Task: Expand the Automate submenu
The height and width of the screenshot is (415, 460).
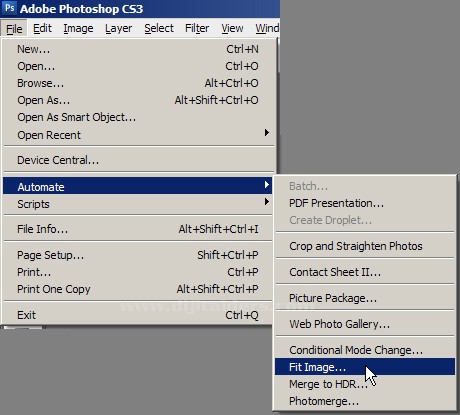Action: tap(138, 186)
